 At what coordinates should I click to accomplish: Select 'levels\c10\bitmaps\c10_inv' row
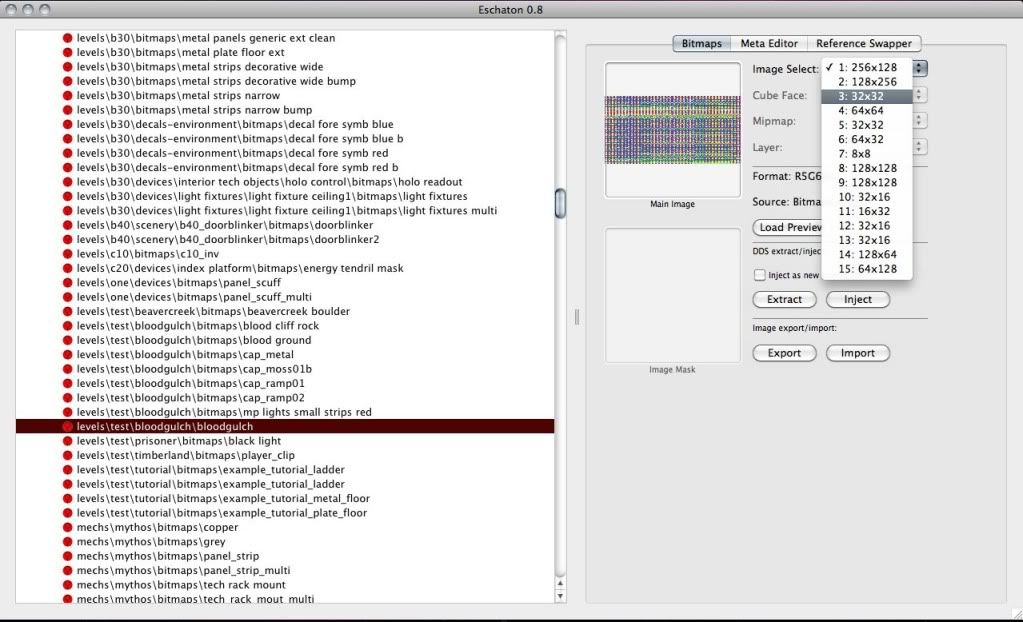click(285, 254)
